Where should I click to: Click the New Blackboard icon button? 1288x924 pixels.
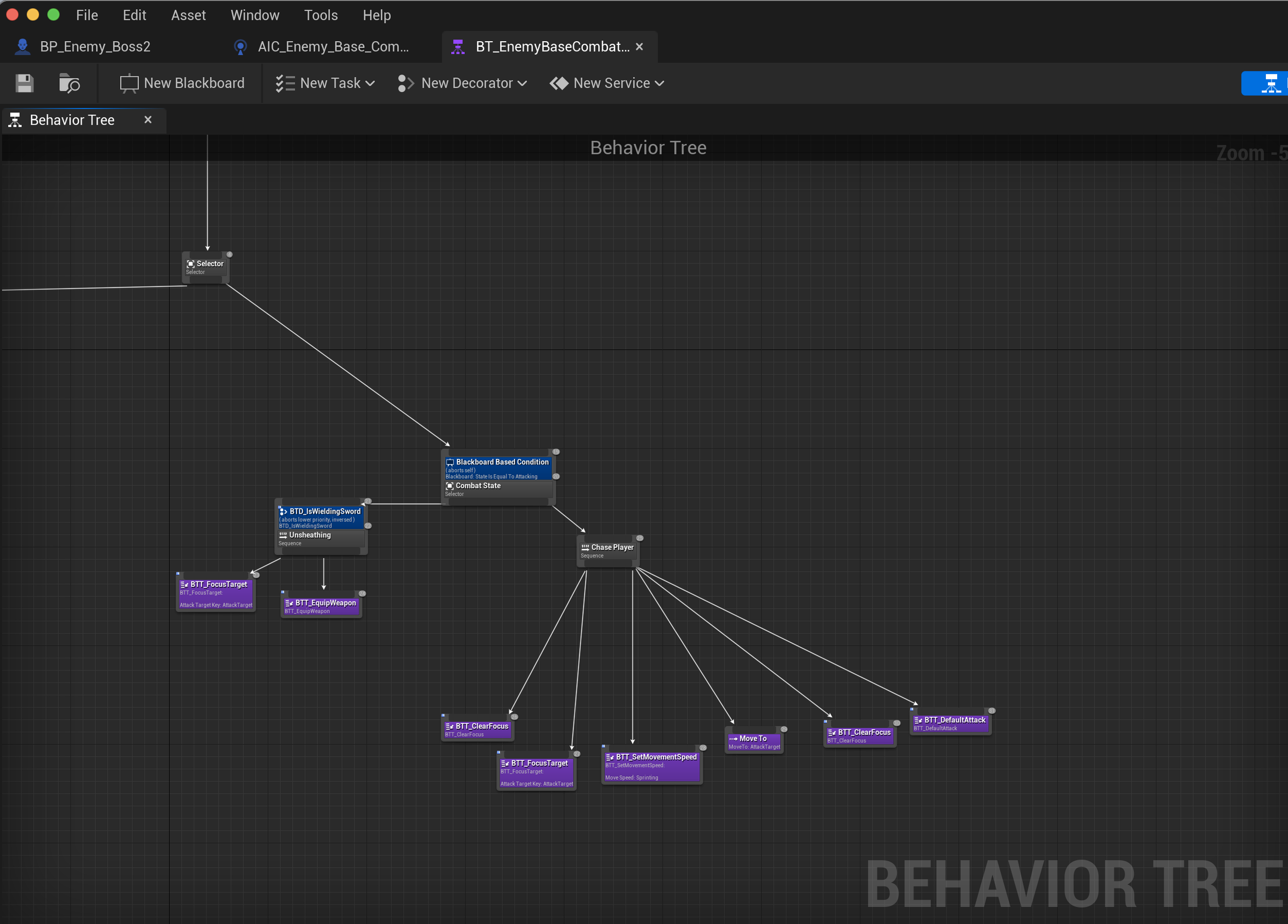pos(129,83)
